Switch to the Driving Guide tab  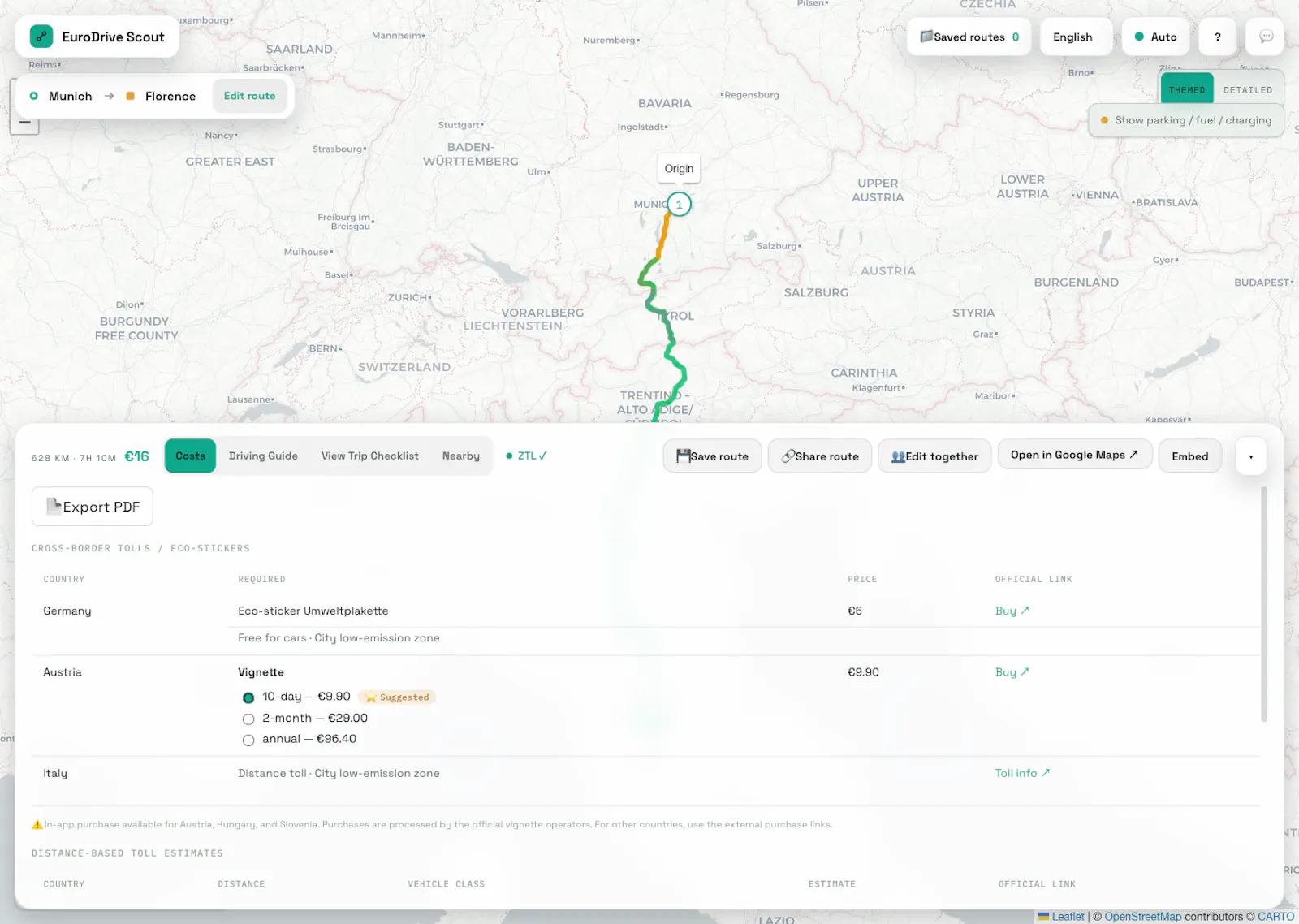263,456
